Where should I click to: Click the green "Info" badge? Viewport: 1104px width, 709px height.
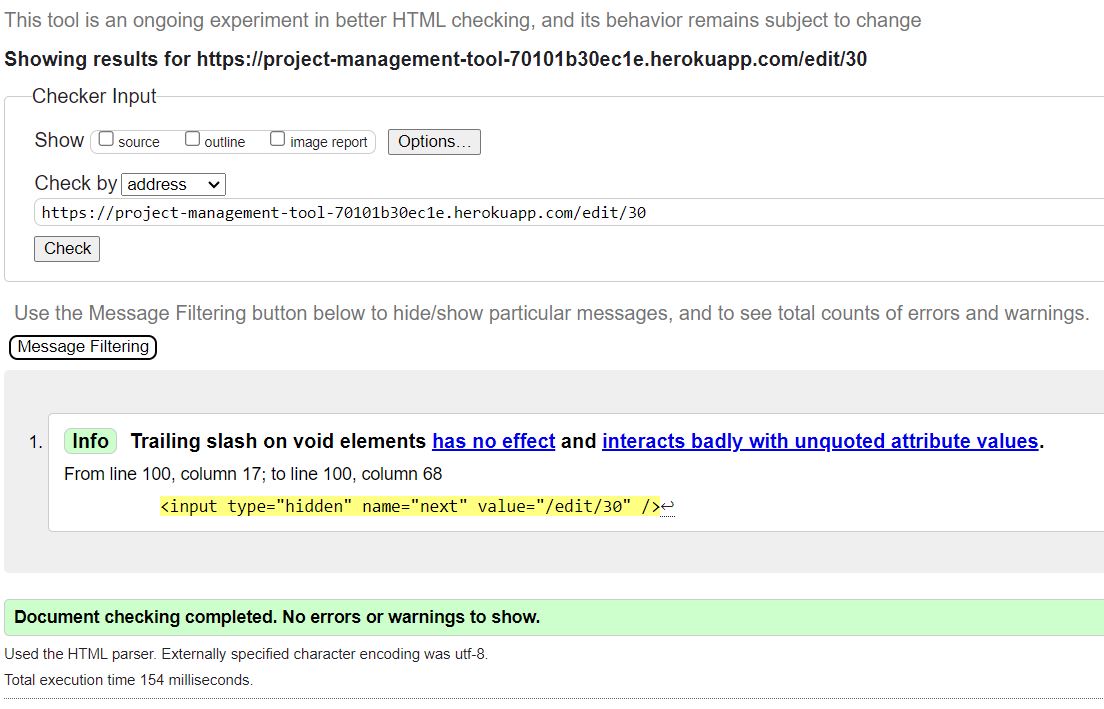click(x=90, y=441)
